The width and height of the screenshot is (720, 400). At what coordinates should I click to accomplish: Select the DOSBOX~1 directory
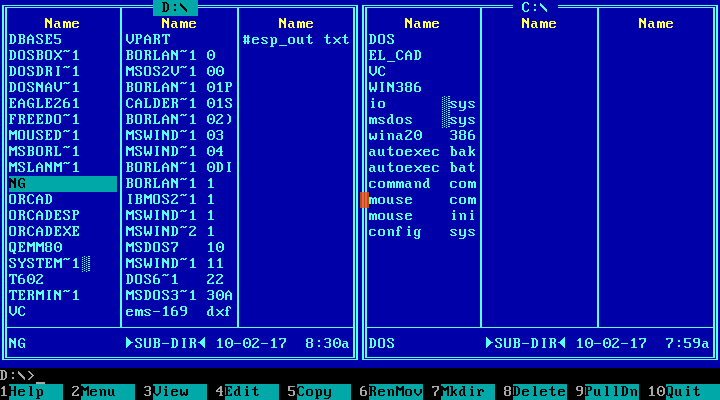(x=44, y=56)
